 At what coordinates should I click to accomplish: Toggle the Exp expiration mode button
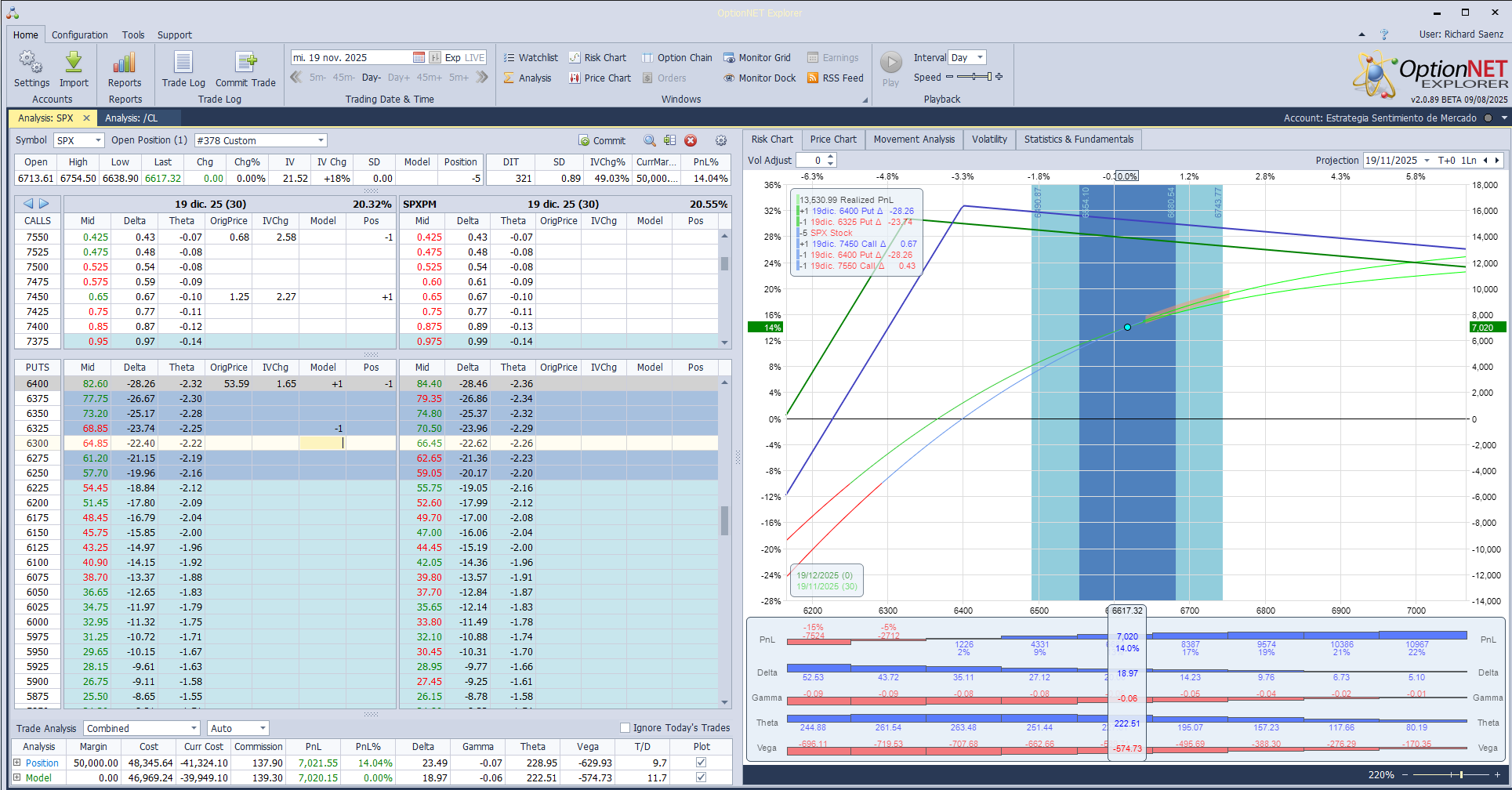click(x=453, y=57)
